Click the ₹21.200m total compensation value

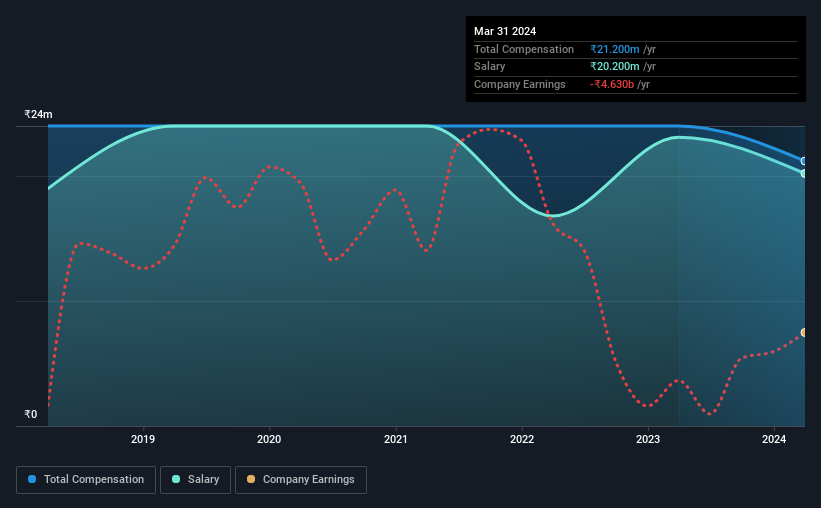click(615, 49)
